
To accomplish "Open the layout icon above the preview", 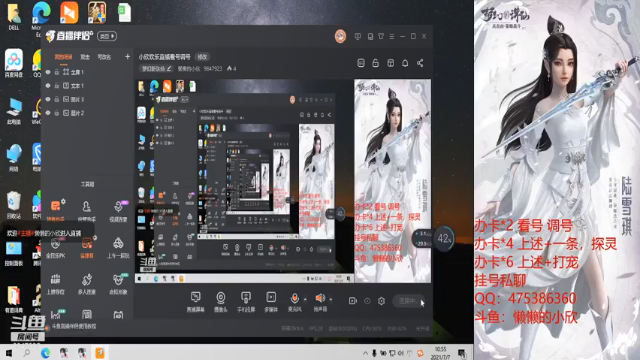I will (391, 63).
